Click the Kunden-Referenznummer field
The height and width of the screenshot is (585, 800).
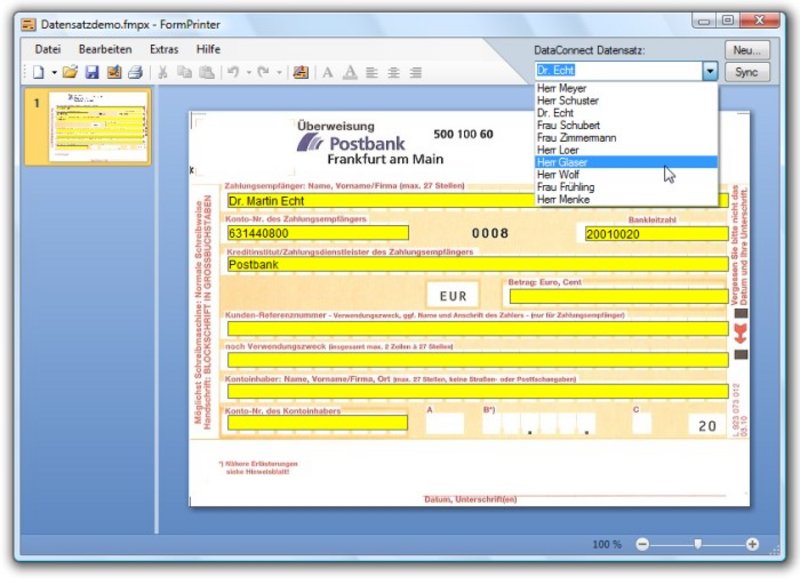pos(478,328)
